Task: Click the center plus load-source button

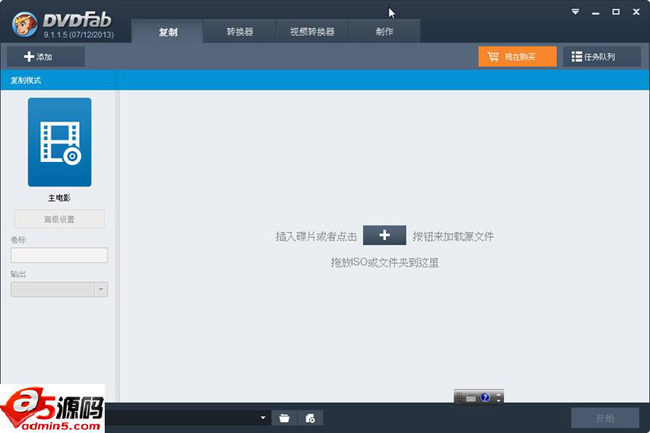Action: click(384, 235)
